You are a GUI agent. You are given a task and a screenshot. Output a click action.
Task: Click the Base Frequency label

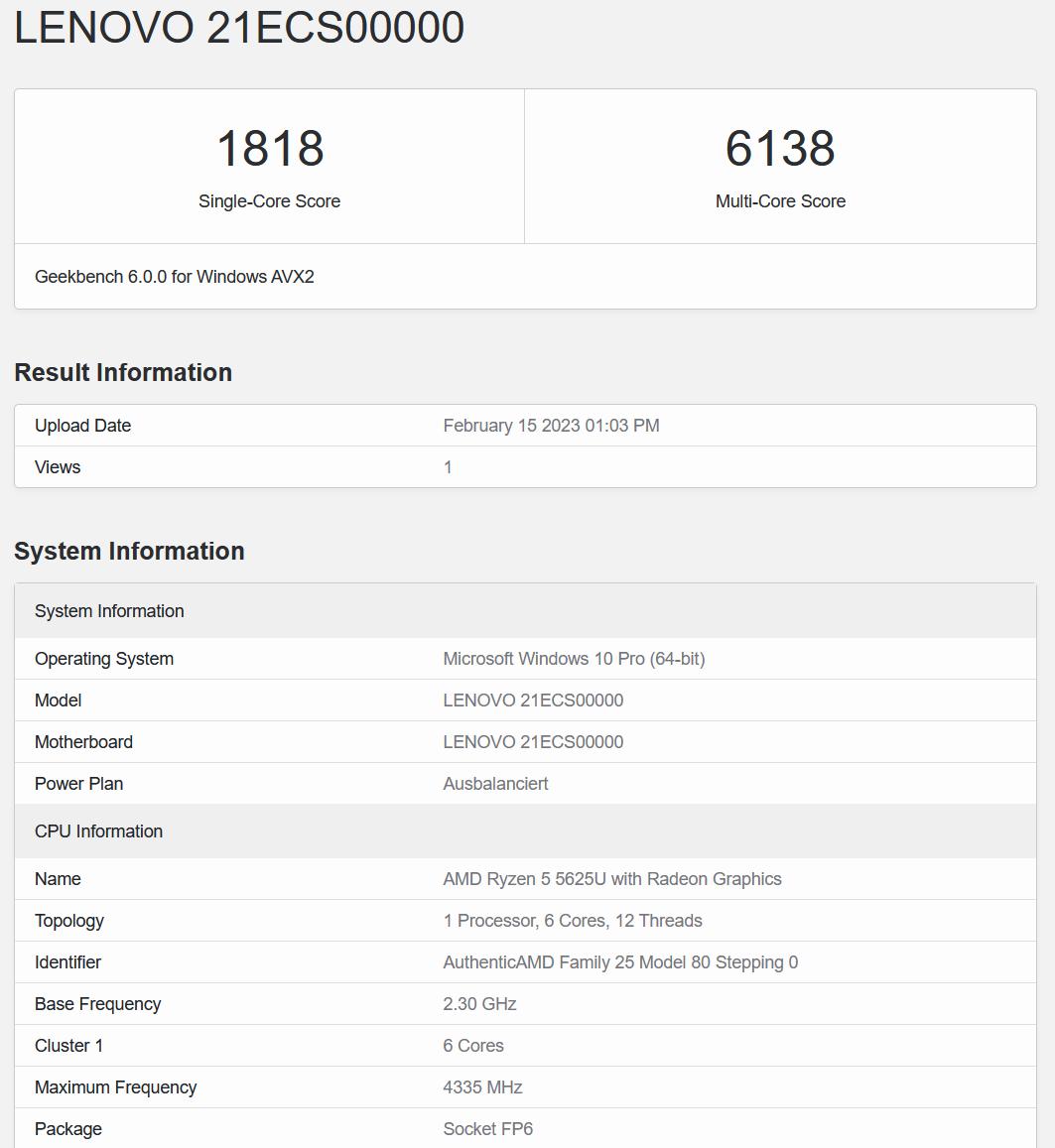97,1004
